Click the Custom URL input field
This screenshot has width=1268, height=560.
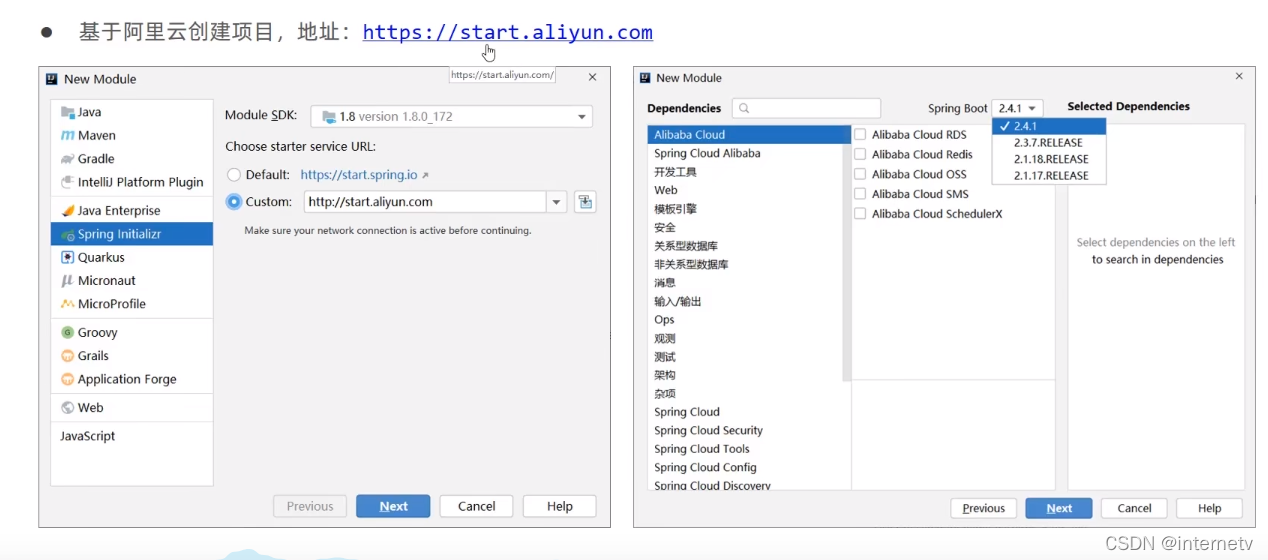pyautogui.click(x=425, y=202)
